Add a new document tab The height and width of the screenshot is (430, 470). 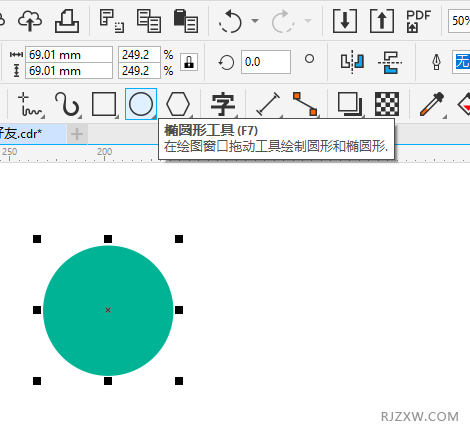click(77, 134)
